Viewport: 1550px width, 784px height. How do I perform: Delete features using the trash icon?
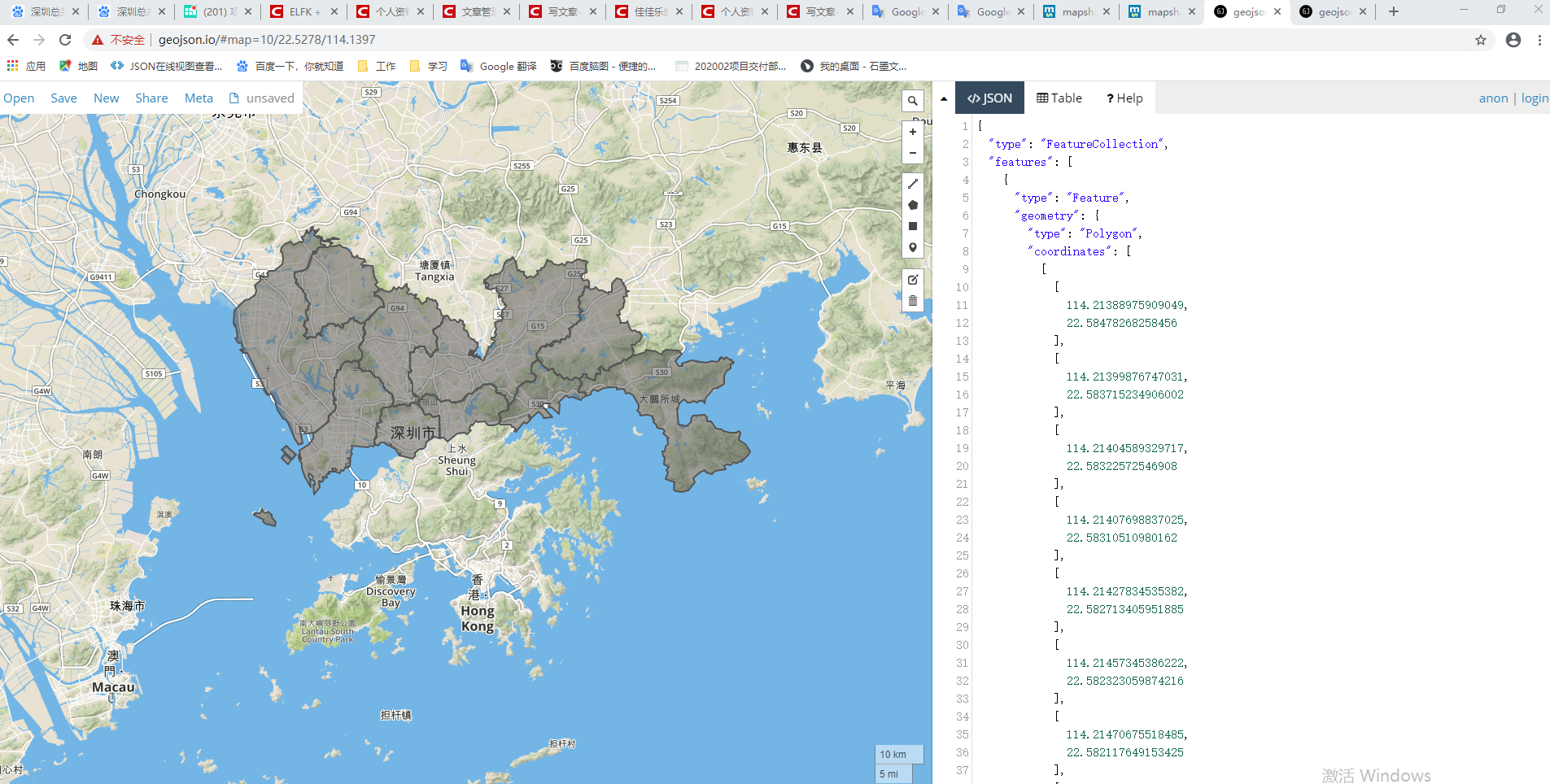click(x=912, y=301)
